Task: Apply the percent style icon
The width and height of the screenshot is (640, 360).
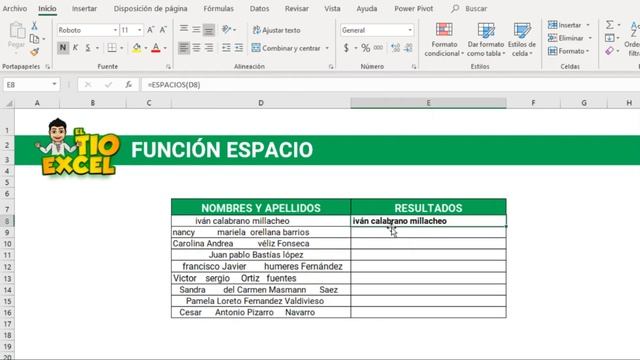Action: pyautogui.click(x=366, y=48)
